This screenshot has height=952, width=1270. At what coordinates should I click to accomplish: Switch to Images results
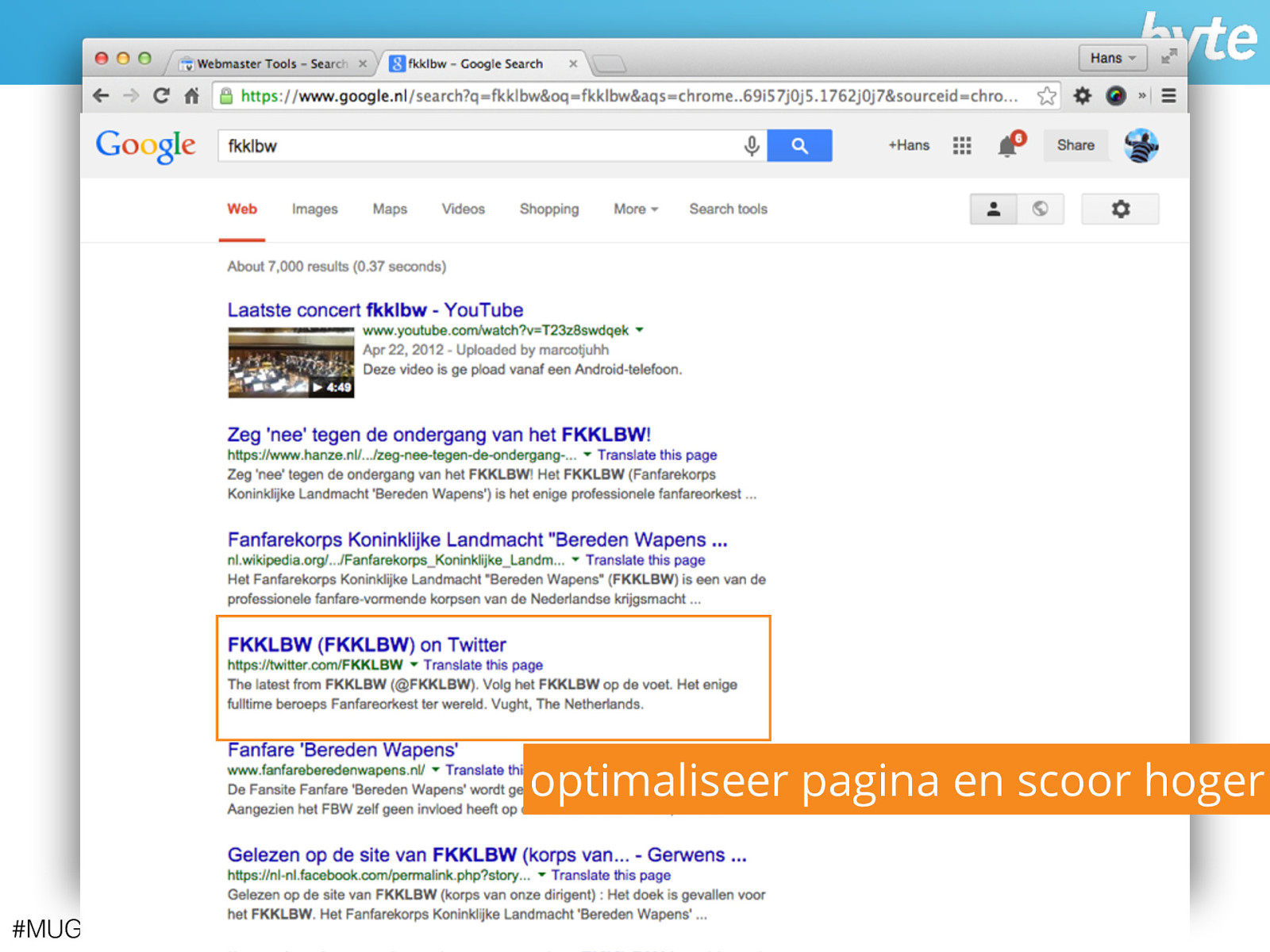point(314,209)
